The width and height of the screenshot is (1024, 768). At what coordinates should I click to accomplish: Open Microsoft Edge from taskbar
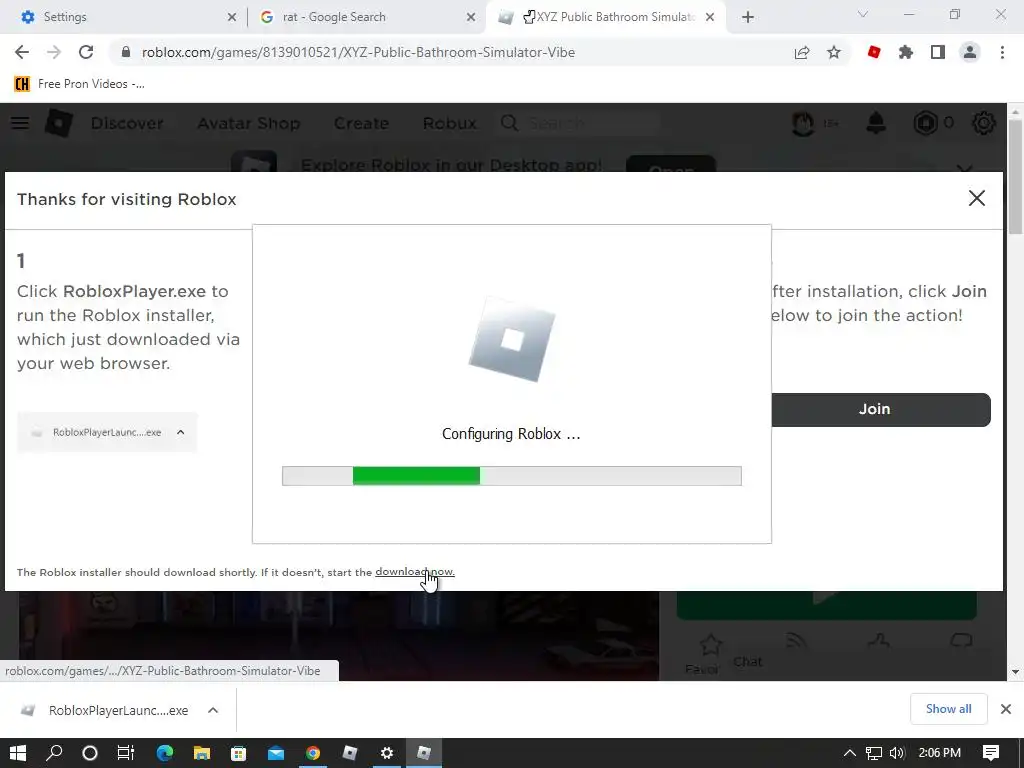point(165,753)
